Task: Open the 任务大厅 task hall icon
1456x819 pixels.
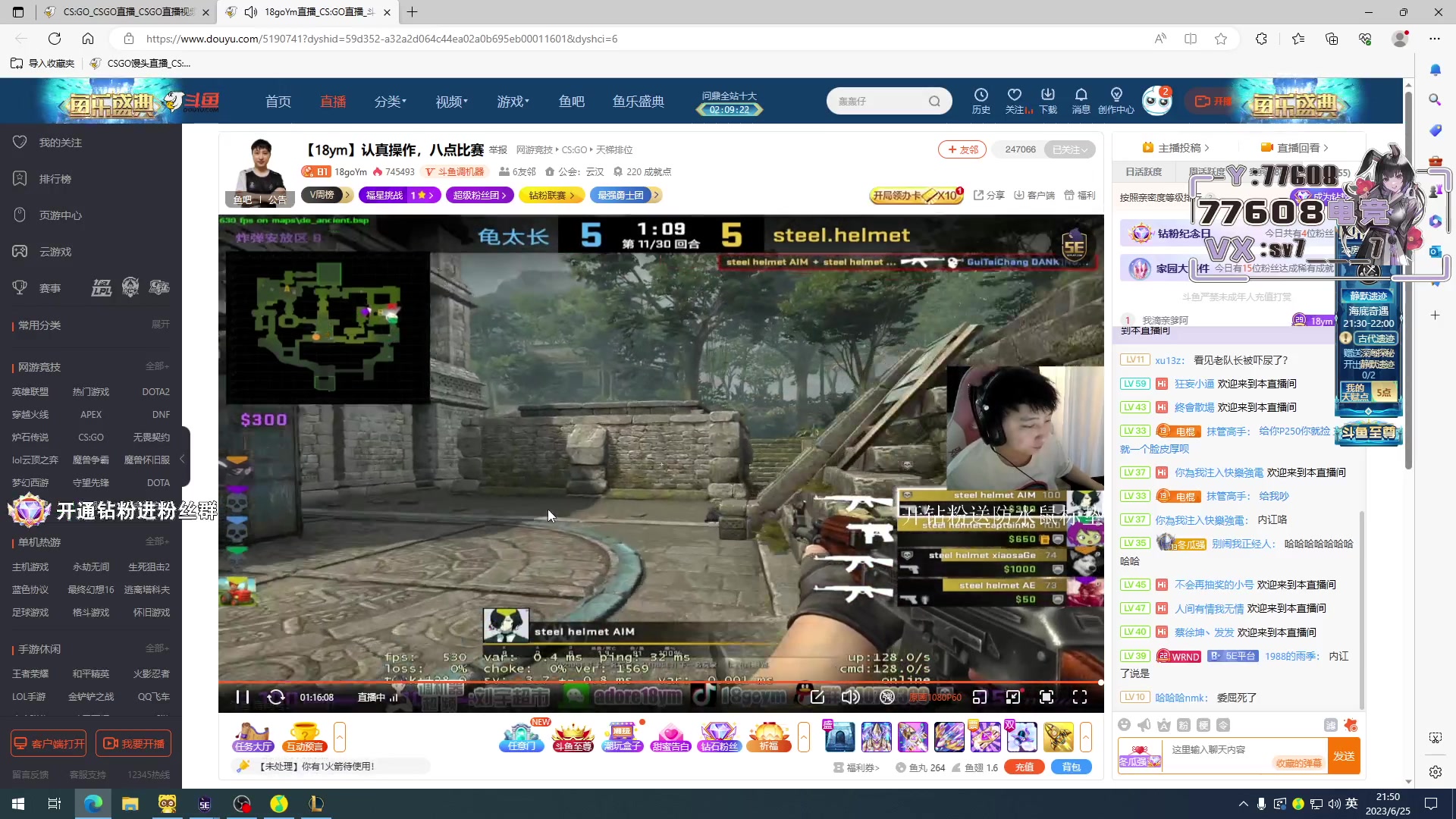Action: tap(253, 736)
